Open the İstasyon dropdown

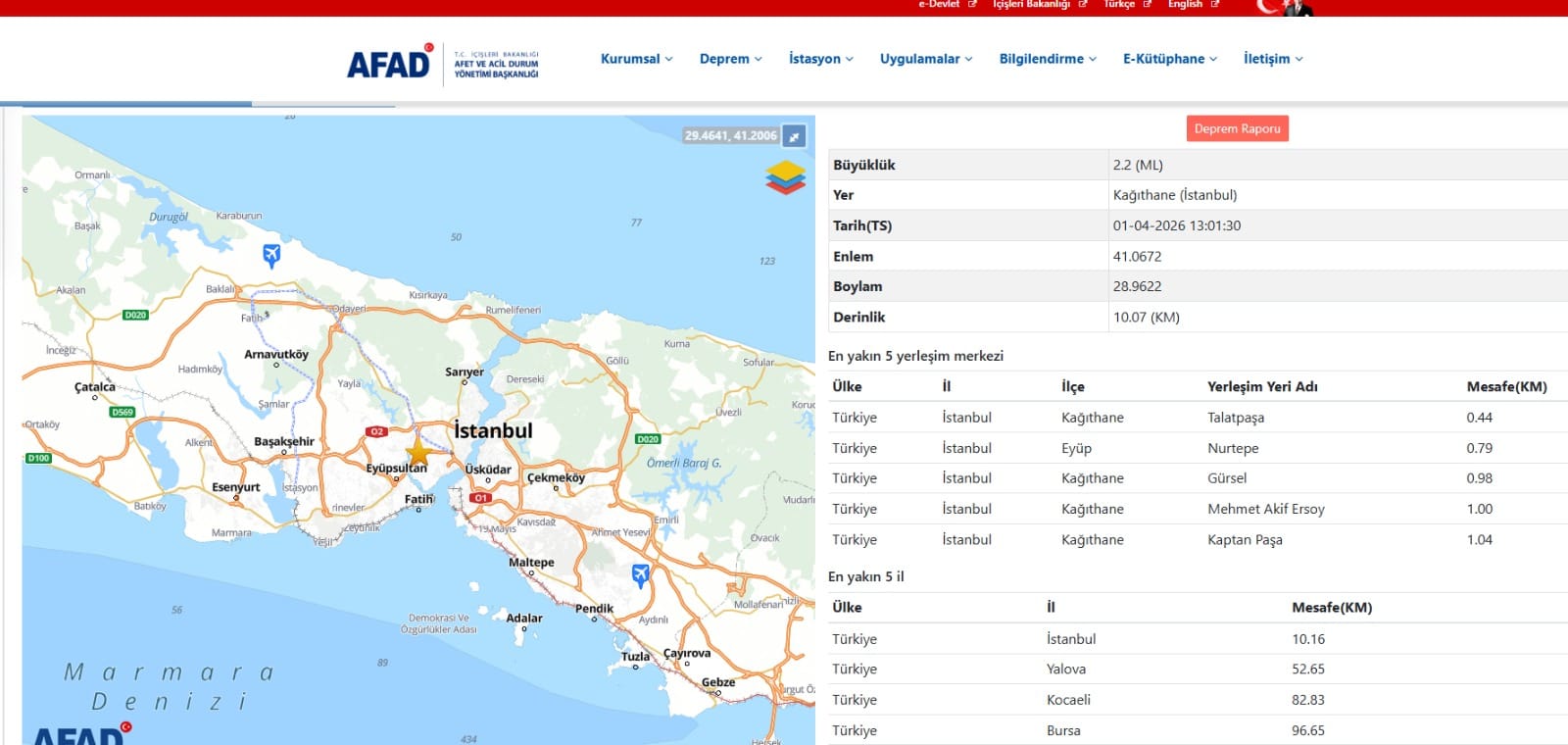[x=820, y=59]
